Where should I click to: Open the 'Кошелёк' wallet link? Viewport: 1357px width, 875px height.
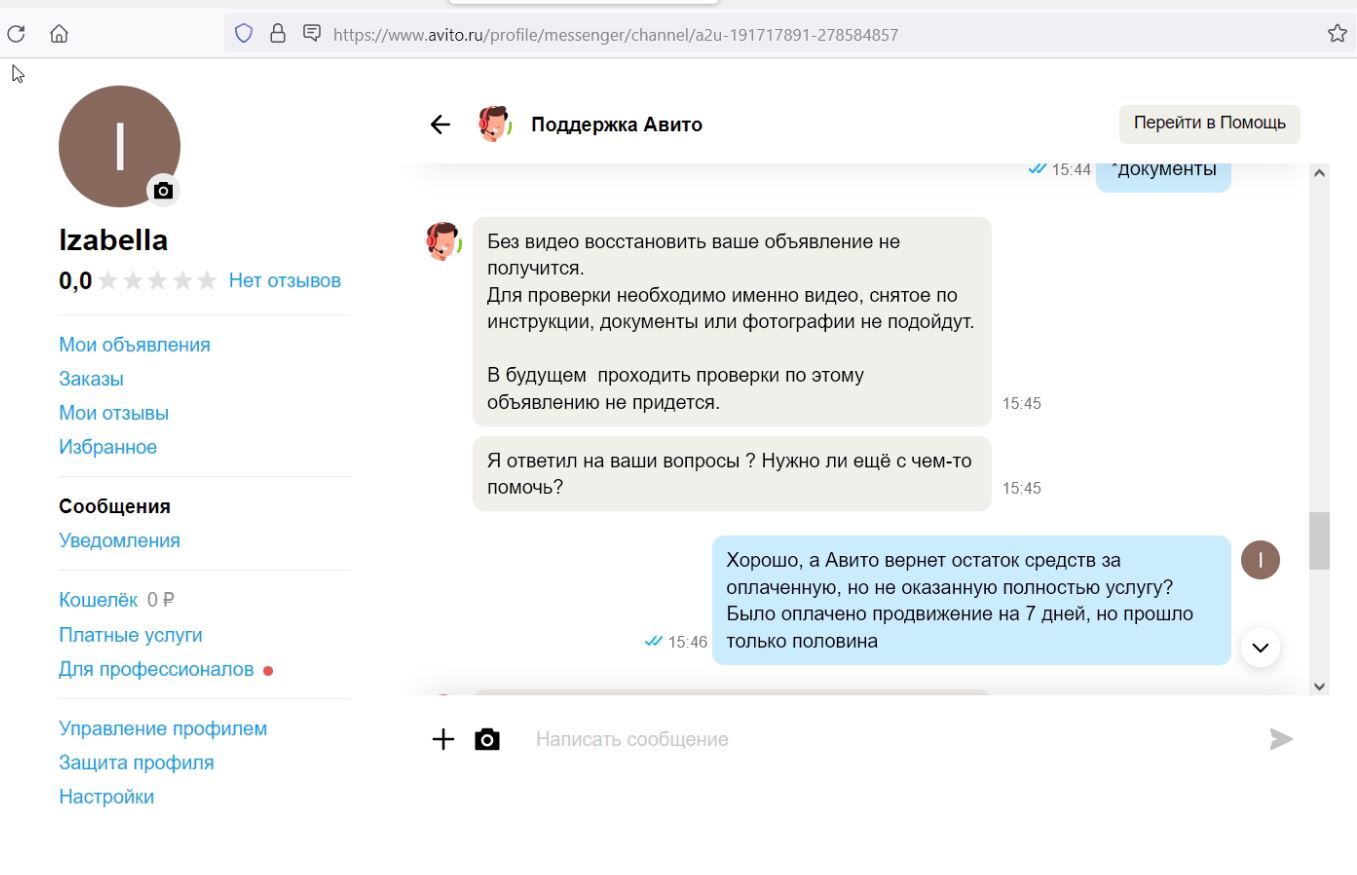99,600
